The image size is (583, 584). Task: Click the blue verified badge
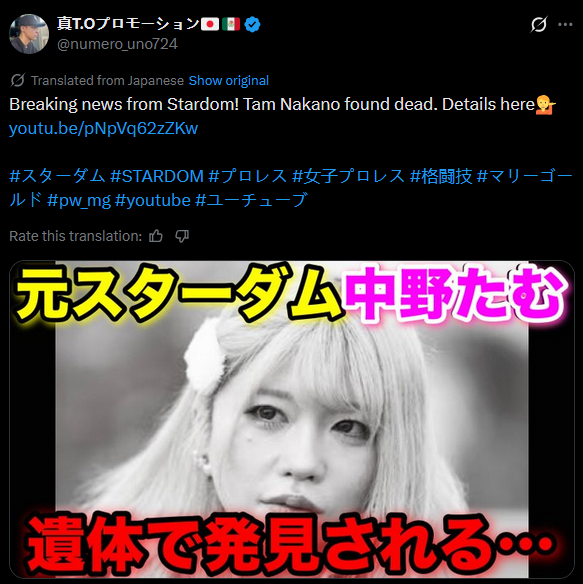pyautogui.click(x=253, y=25)
